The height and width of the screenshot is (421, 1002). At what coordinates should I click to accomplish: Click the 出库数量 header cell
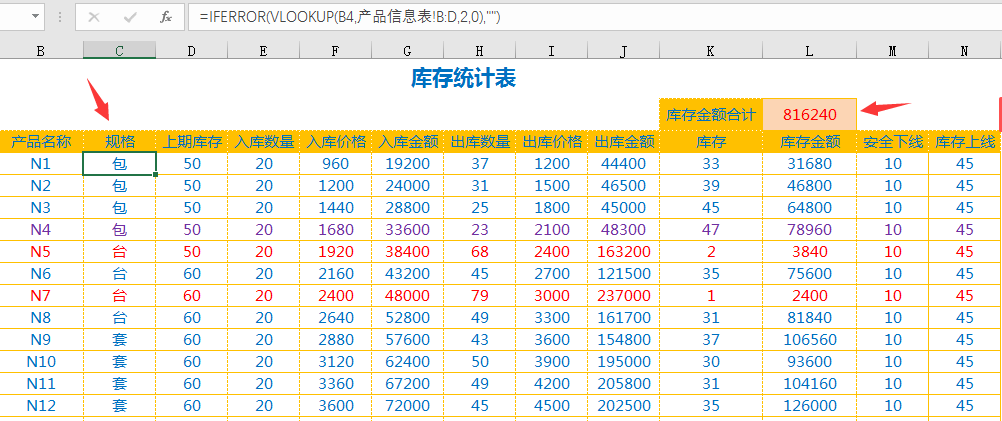click(479, 141)
